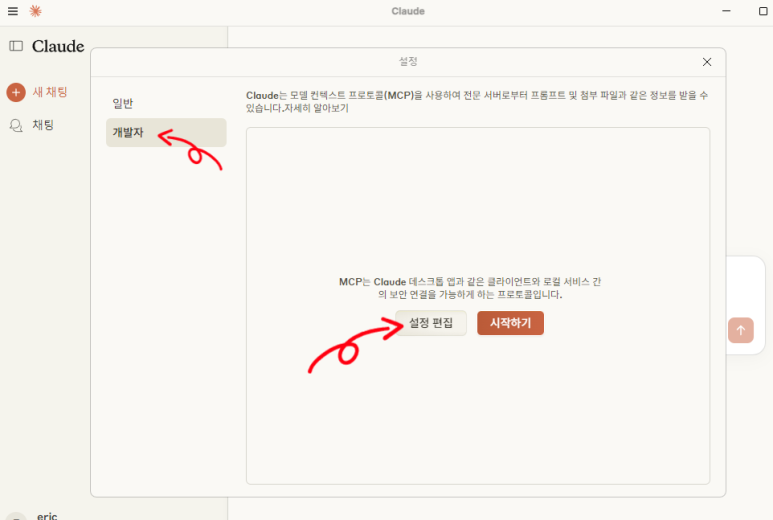Open the 채팅 chat bubbles icon
The height and width of the screenshot is (520, 773).
tap(16, 125)
